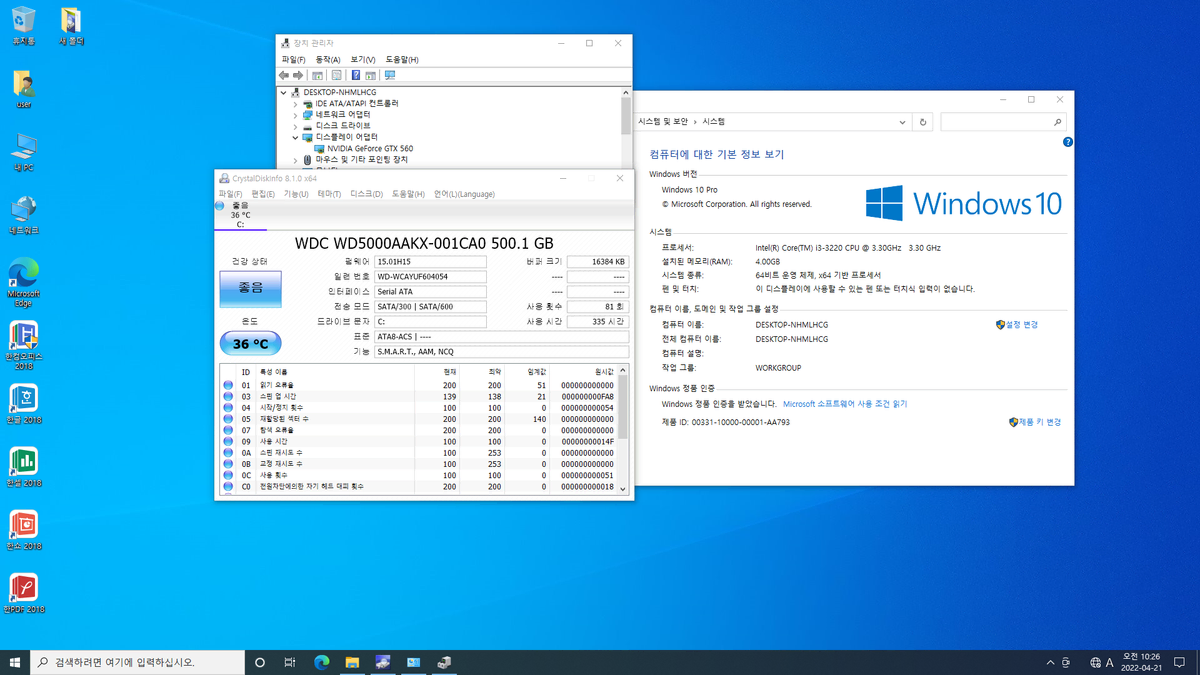Select the 한PDF 2018 desktop icon
1200x675 pixels.
click(x=23, y=593)
